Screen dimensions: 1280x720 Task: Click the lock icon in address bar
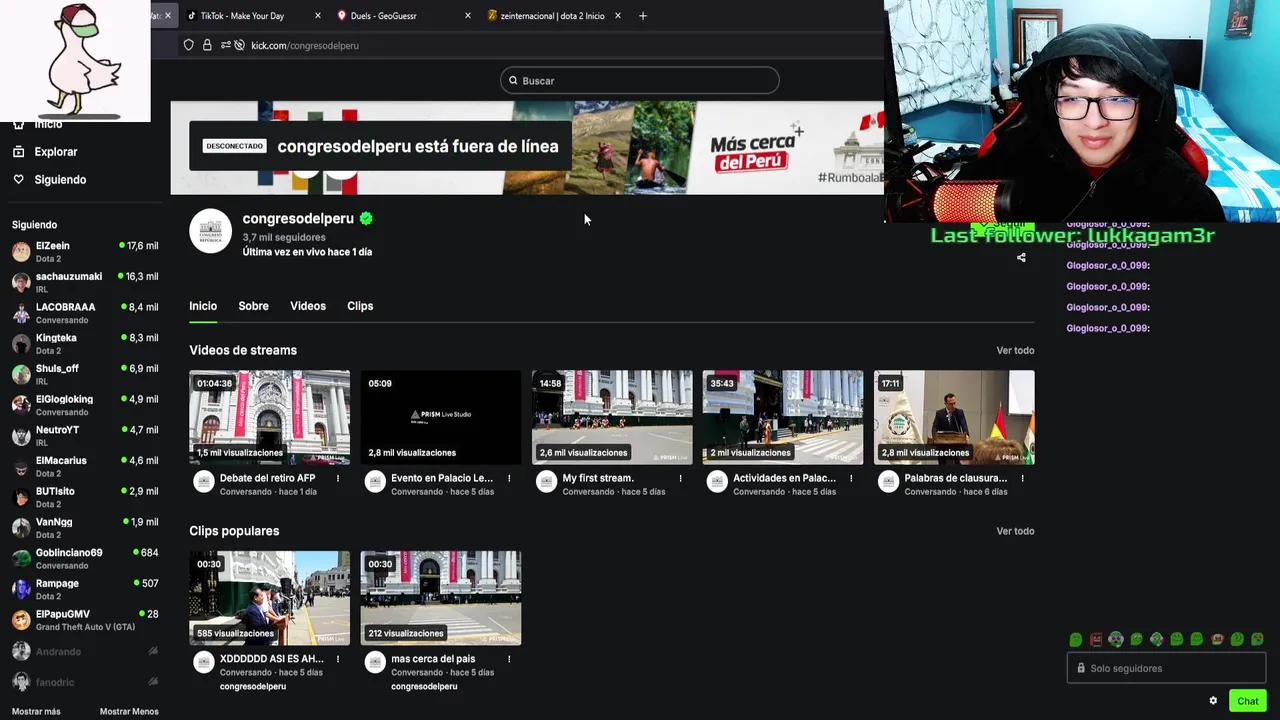[x=207, y=45]
